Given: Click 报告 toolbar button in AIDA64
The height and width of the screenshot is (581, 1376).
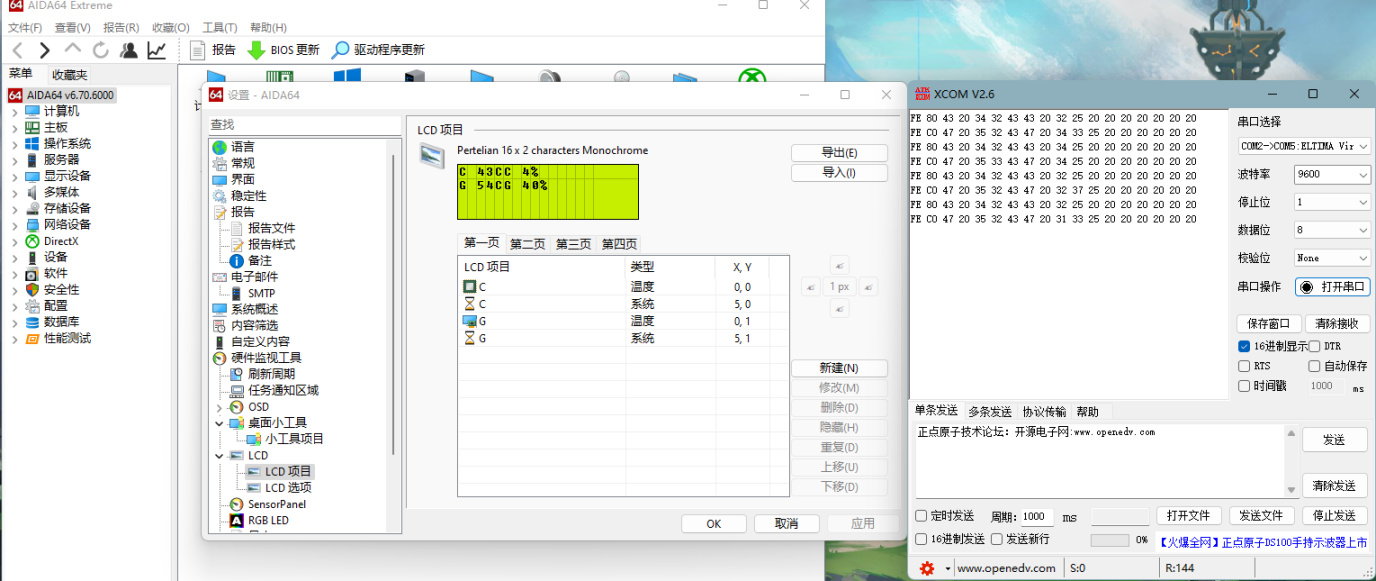Looking at the screenshot, I should point(211,50).
